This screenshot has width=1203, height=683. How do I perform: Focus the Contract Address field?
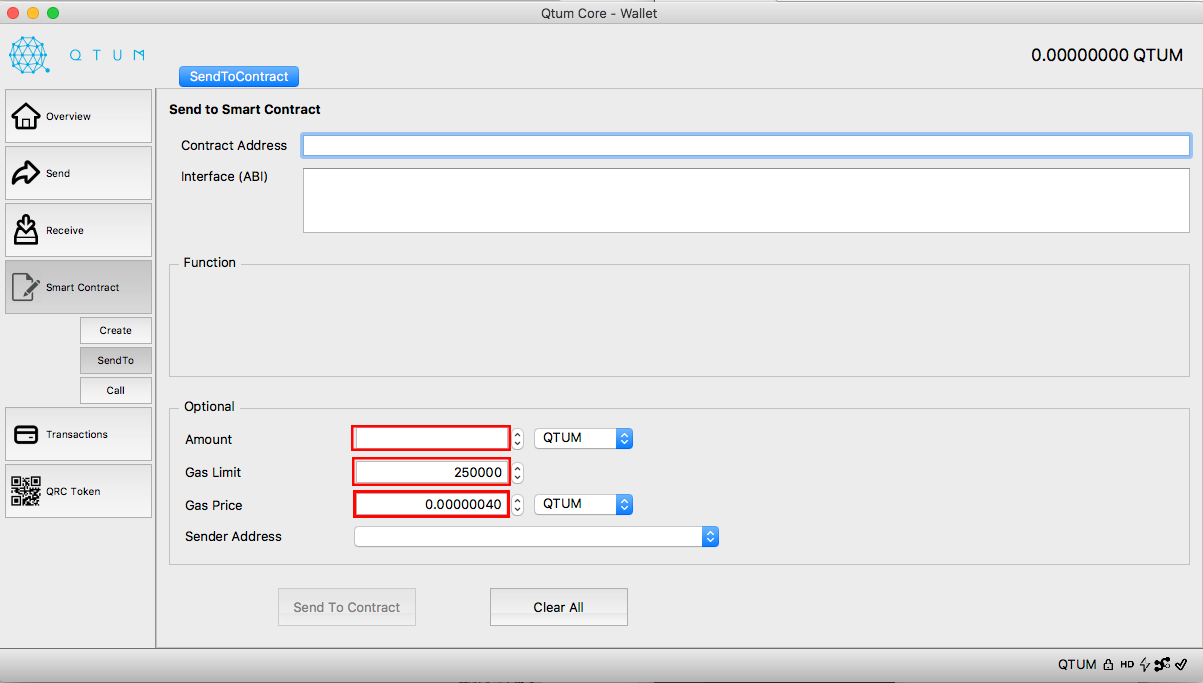(x=746, y=146)
